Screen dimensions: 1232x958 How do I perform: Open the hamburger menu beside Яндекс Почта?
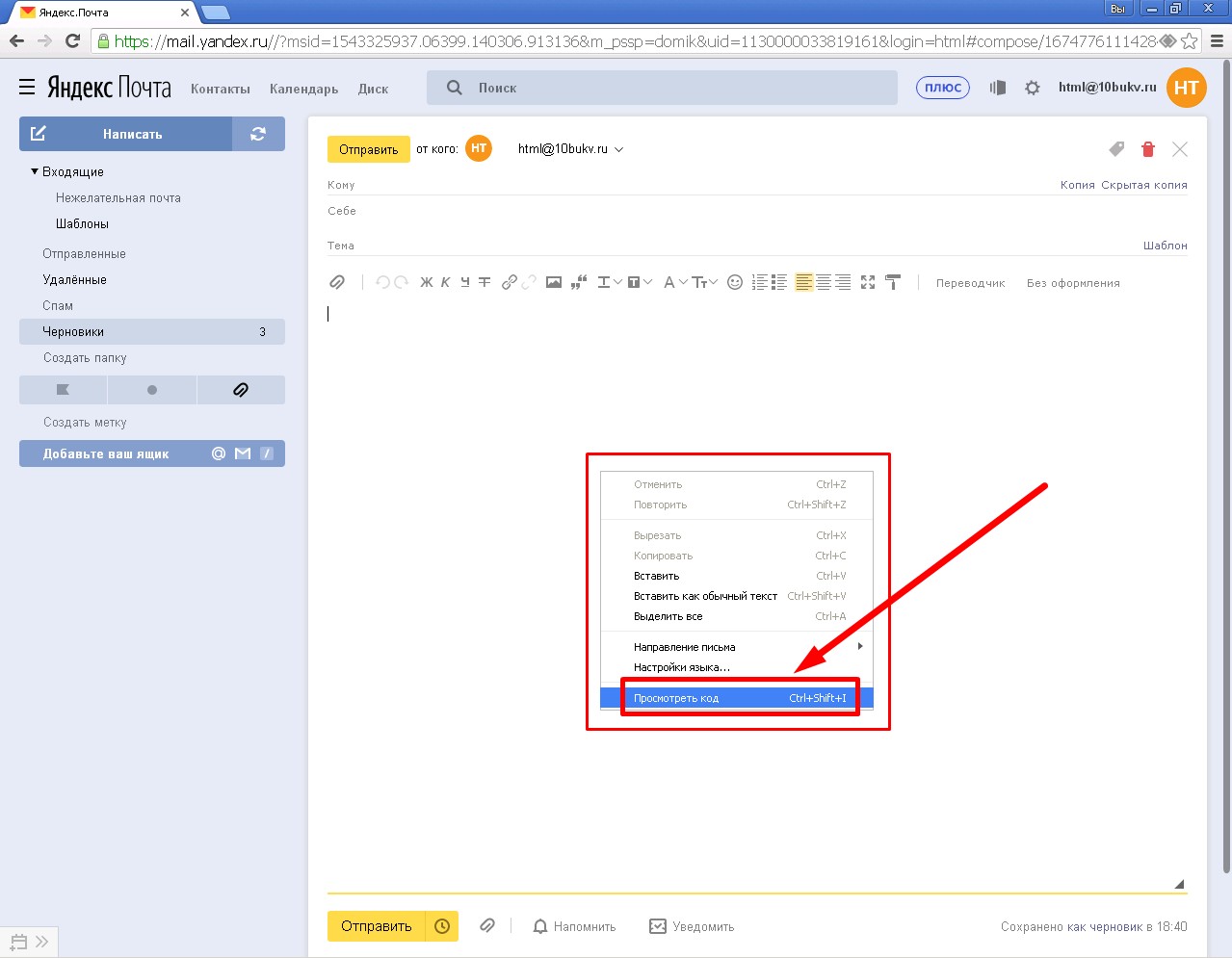27,88
